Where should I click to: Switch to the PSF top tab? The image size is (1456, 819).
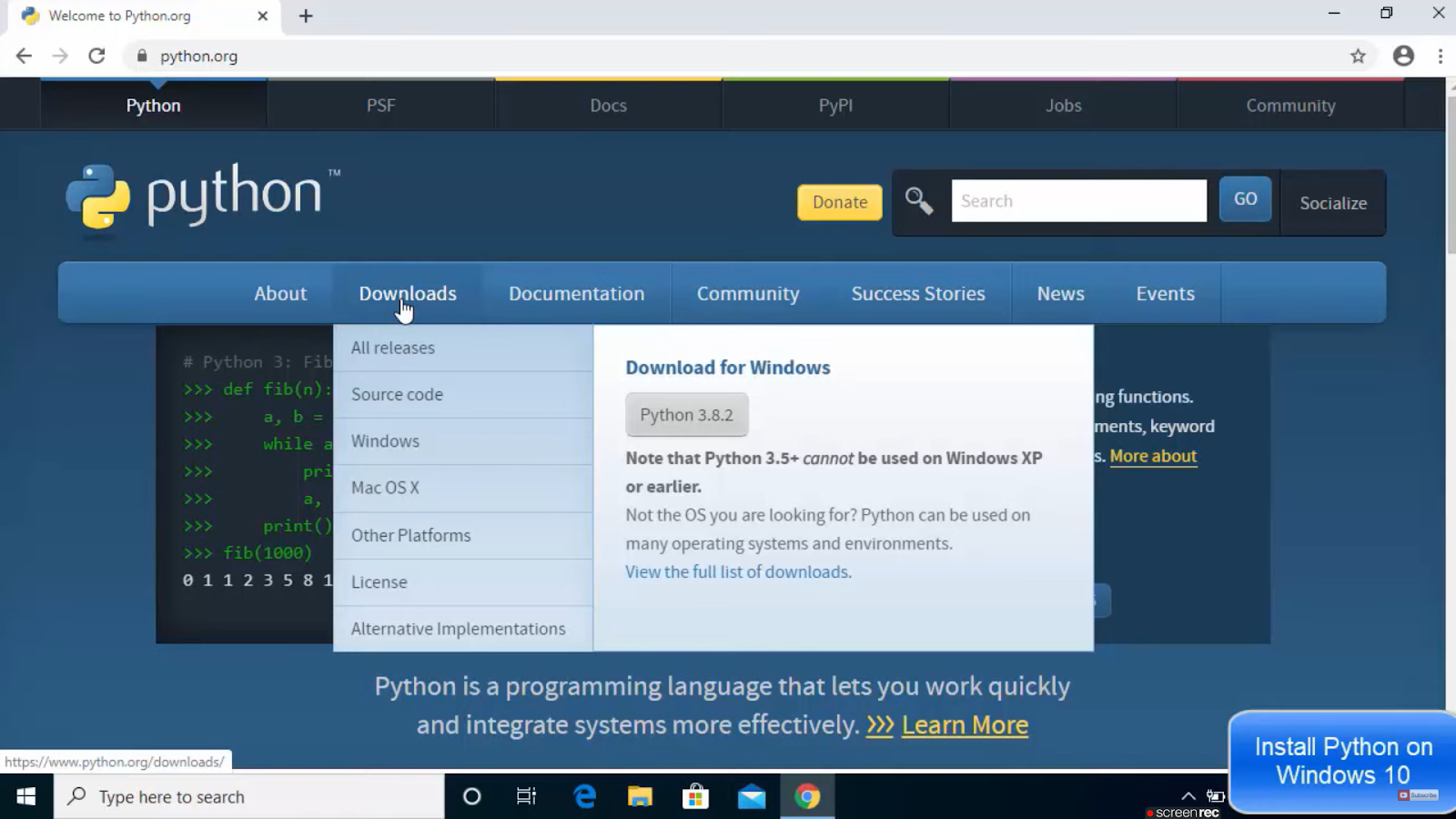point(380,106)
